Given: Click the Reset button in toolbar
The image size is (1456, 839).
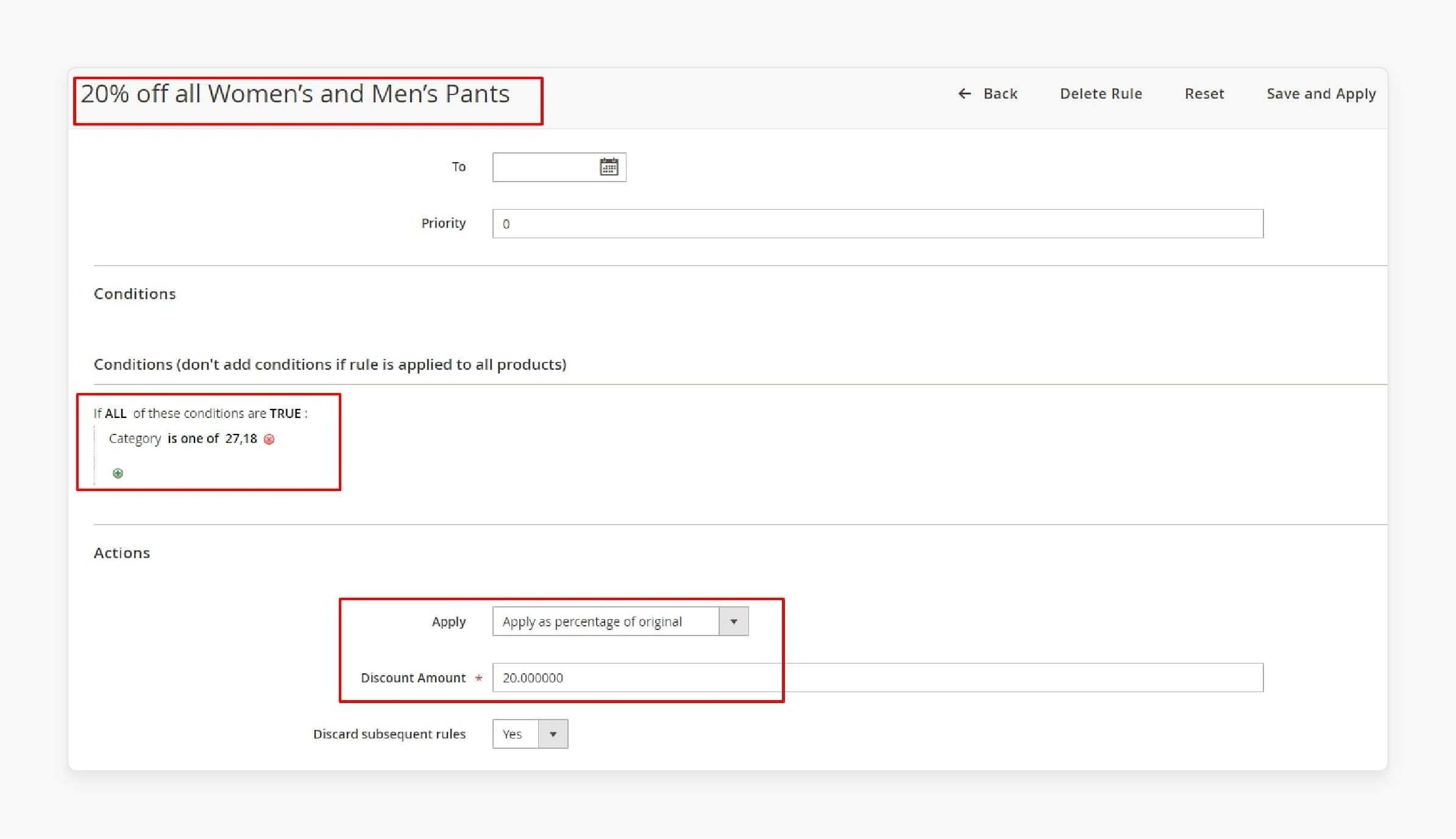Looking at the screenshot, I should (x=1203, y=93).
